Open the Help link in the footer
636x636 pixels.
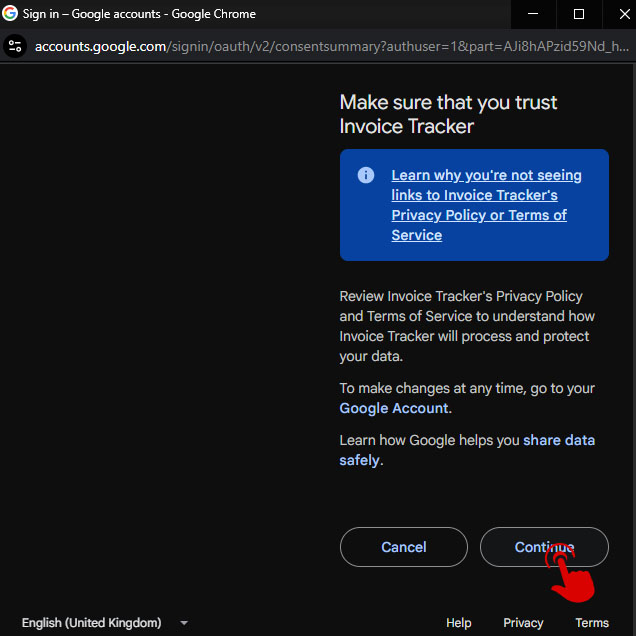tap(458, 623)
